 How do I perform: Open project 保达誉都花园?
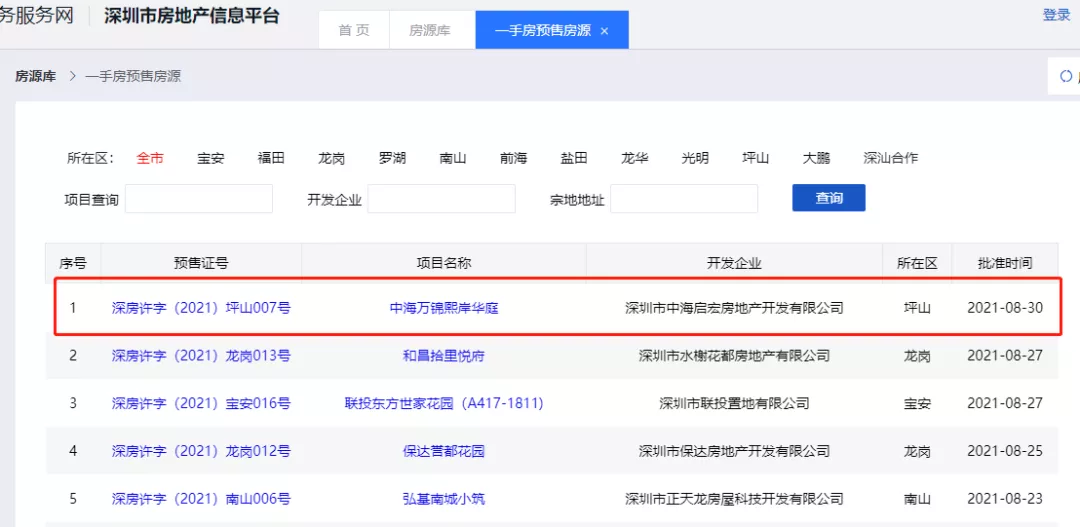(444, 451)
